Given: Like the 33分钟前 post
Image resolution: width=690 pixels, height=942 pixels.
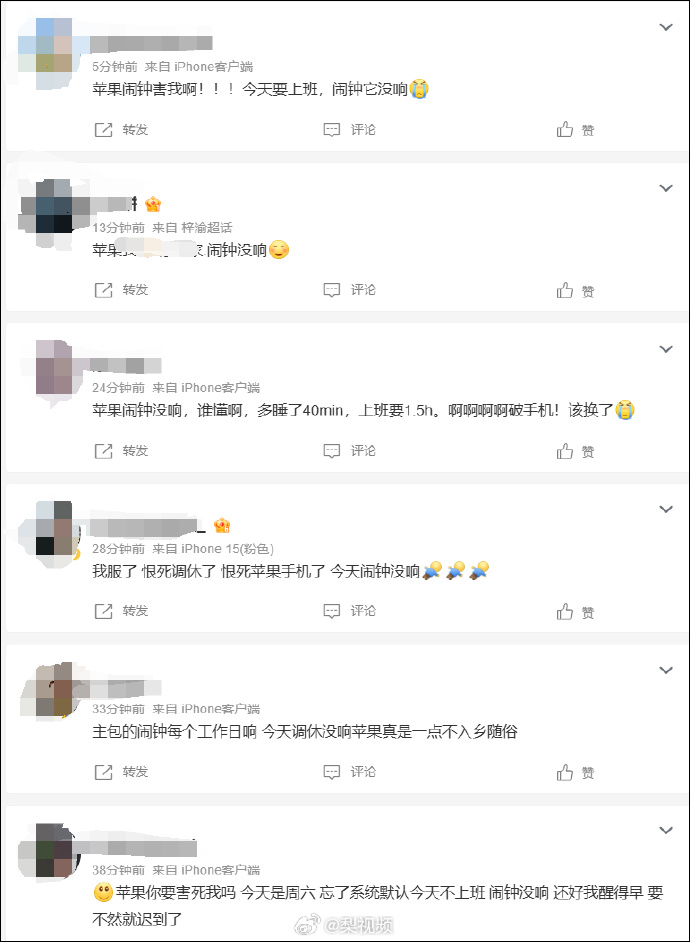Looking at the screenshot, I should pos(575,772).
